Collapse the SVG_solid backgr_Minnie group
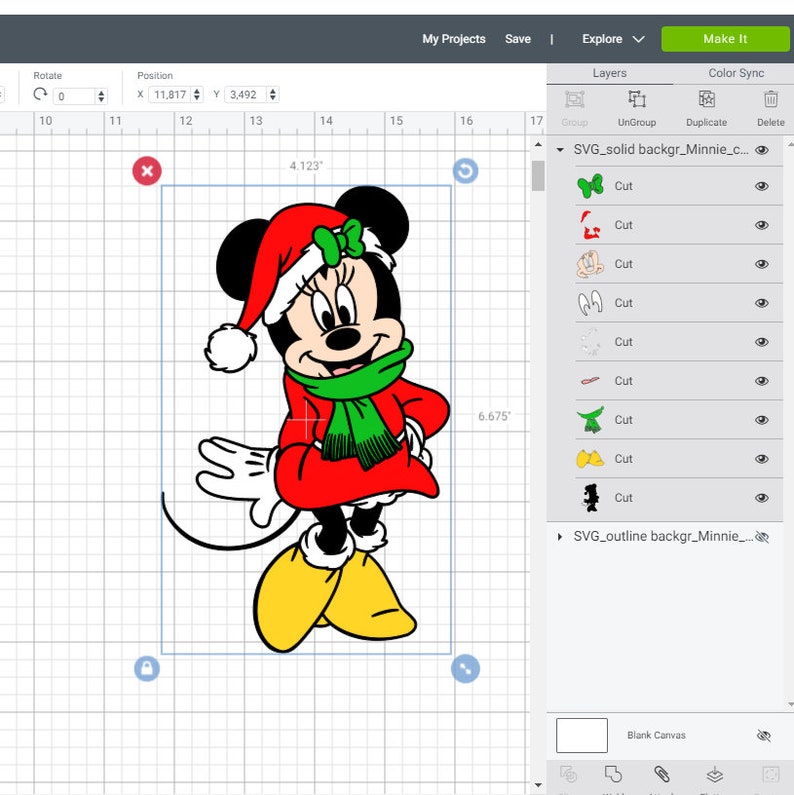794x795 pixels. [560, 150]
